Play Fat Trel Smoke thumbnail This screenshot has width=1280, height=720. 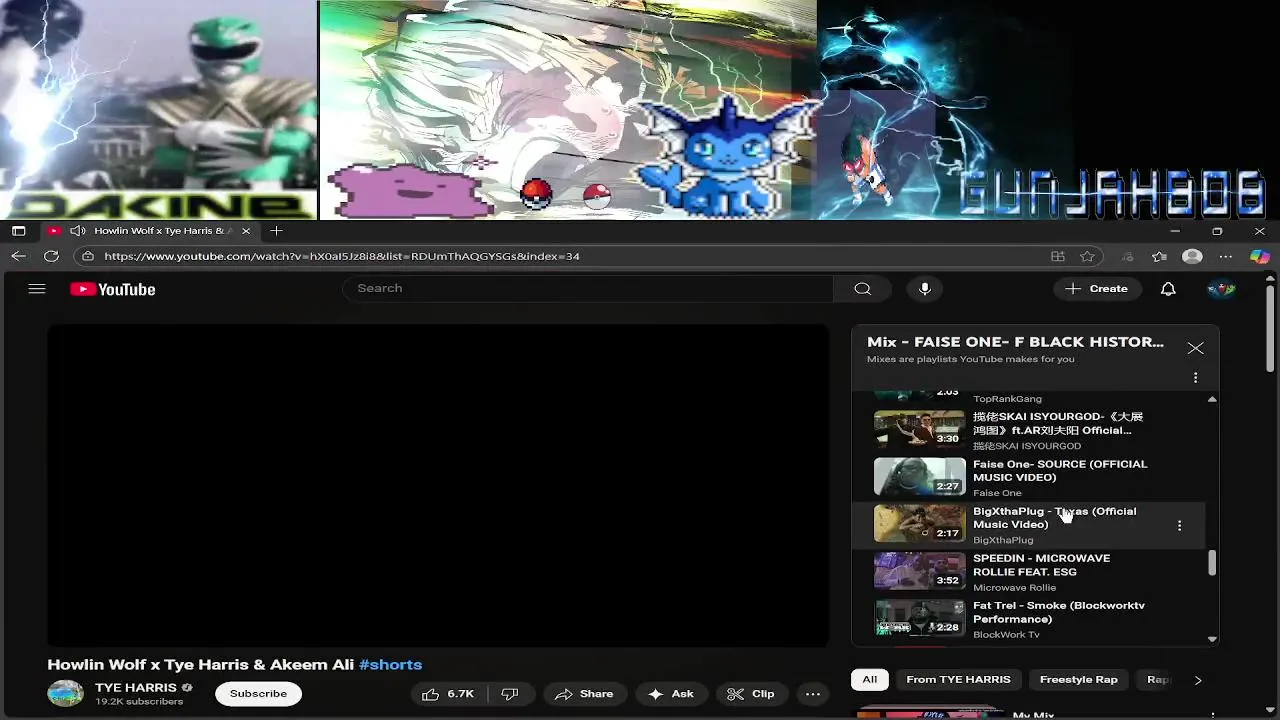pyautogui.click(x=919, y=618)
